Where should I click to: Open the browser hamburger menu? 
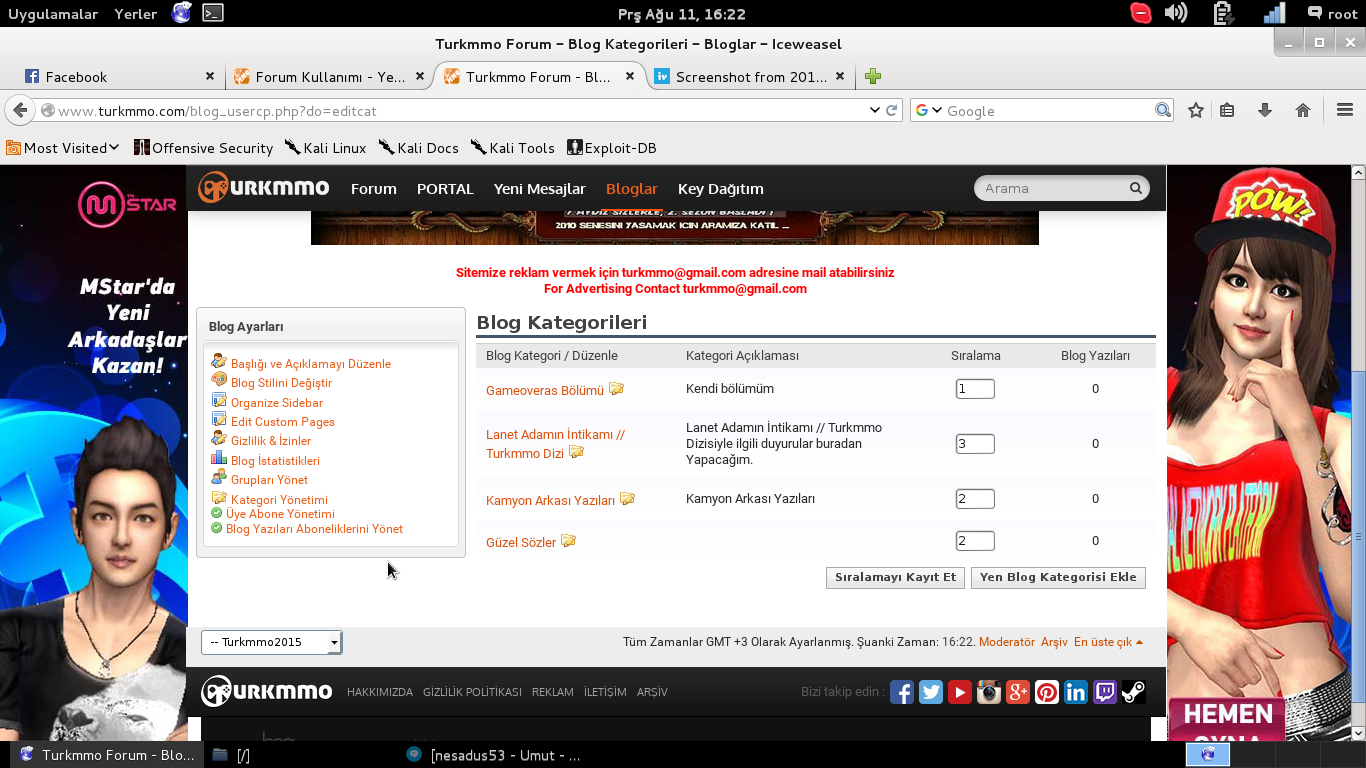[1345, 110]
